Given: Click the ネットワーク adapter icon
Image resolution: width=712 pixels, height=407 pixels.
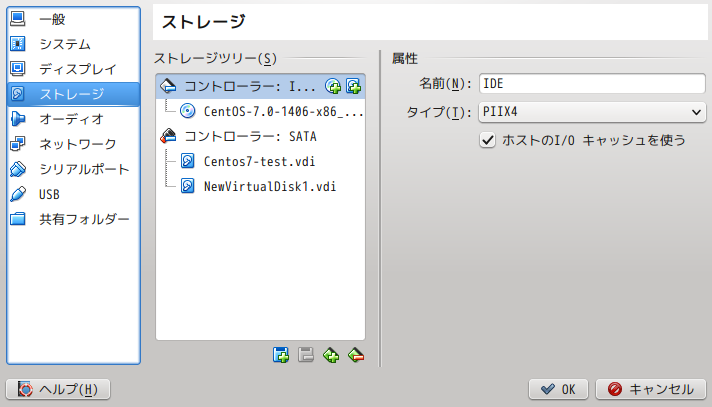Looking at the screenshot, I should coord(18,144).
